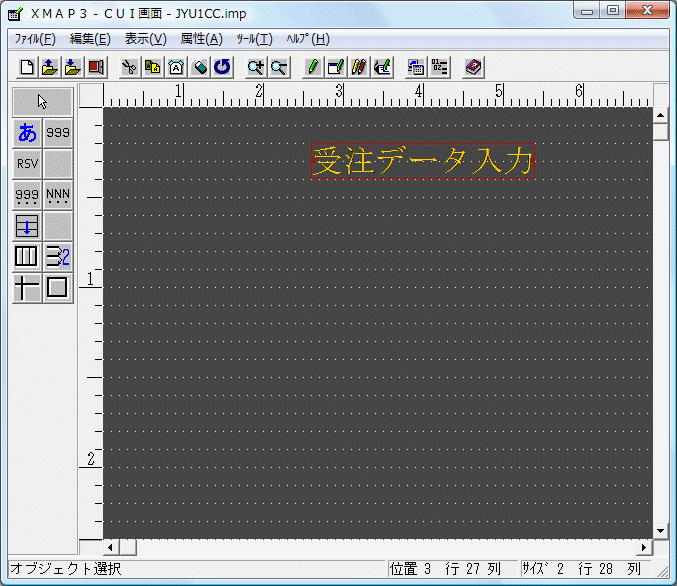The height and width of the screenshot is (586, 677).
Task: Click the New file icon in toolbar
Action: [28, 67]
